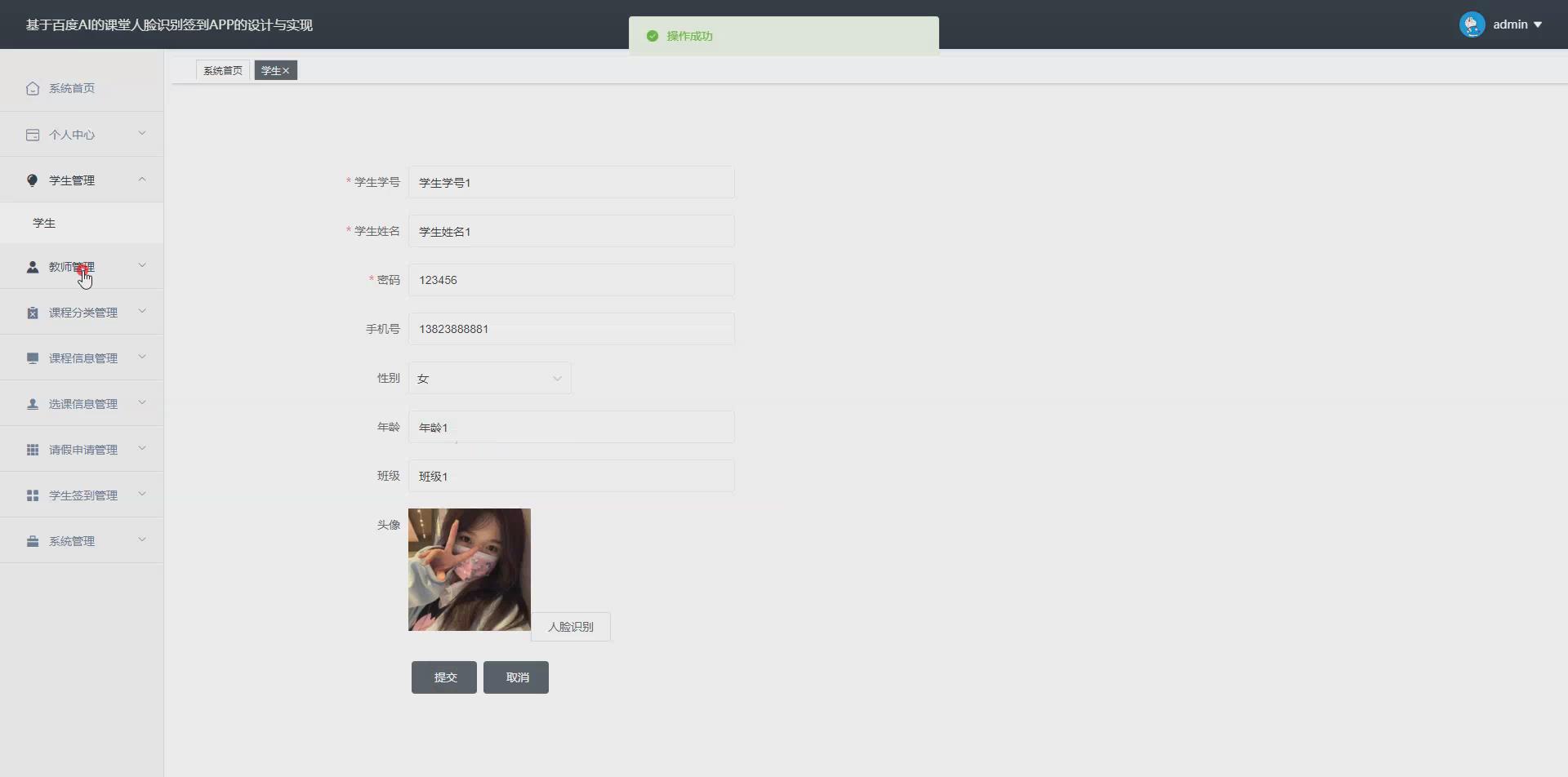Open the 课程分类管理 menu label
Viewport: 1568px width, 777px height.
[x=83, y=313]
